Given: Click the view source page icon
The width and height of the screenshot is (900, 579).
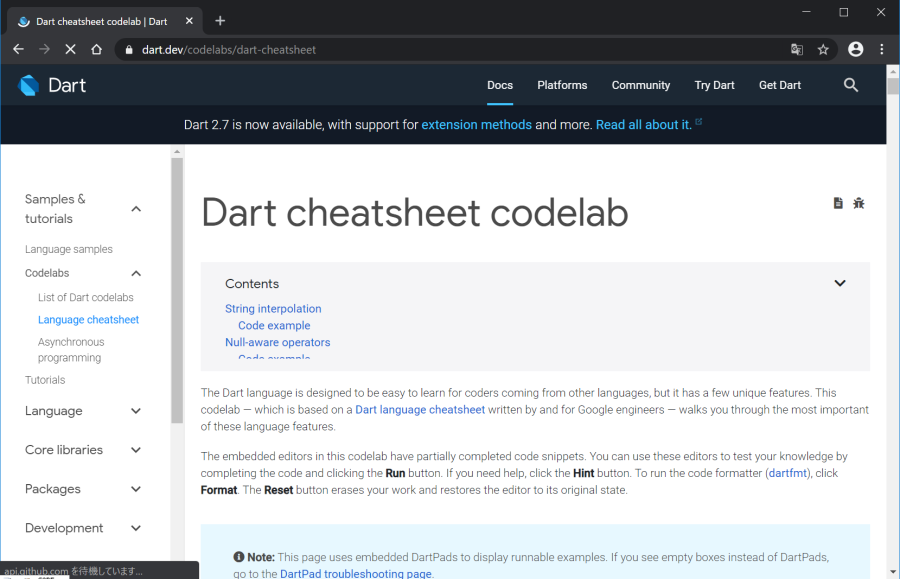Looking at the screenshot, I should click(x=838, y=203).
